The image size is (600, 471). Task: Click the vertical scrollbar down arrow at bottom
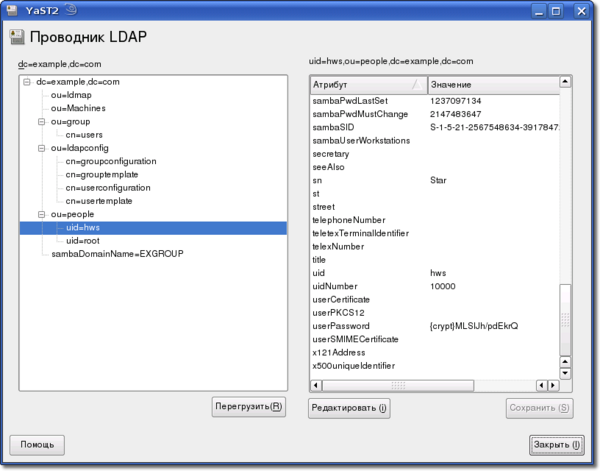(x=566, y=372)
